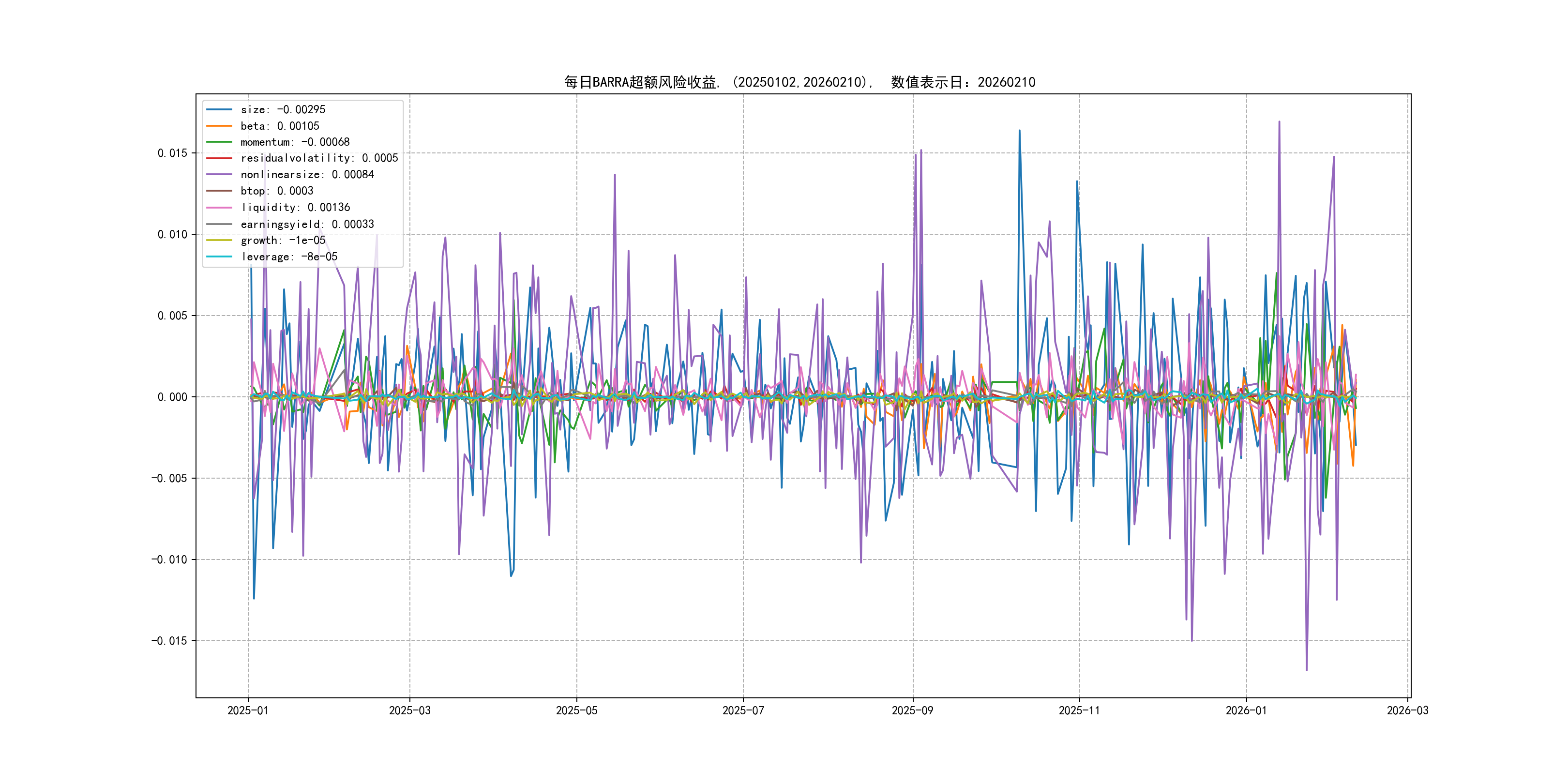The image size is (1568, 784).
Task: Select the 'momentum: -0.00068' legend entry
Action: point(295,142)
